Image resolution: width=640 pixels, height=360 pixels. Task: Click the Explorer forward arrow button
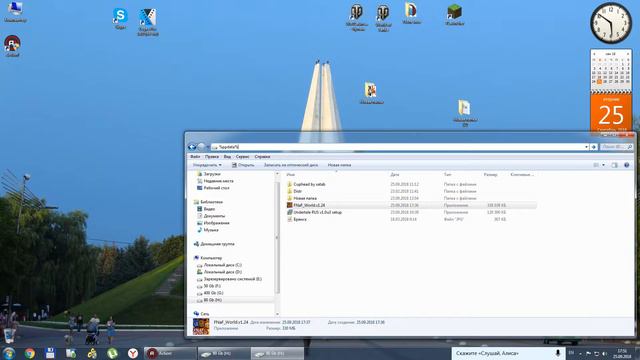(x=201, y=147)
